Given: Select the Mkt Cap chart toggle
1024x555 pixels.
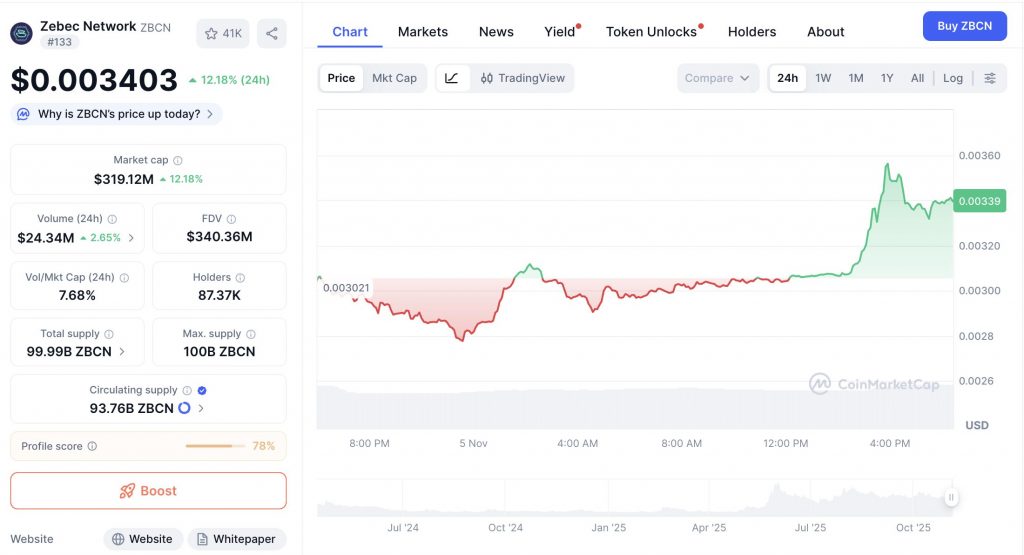Looking at the screenshot, I should coord(394,78).
